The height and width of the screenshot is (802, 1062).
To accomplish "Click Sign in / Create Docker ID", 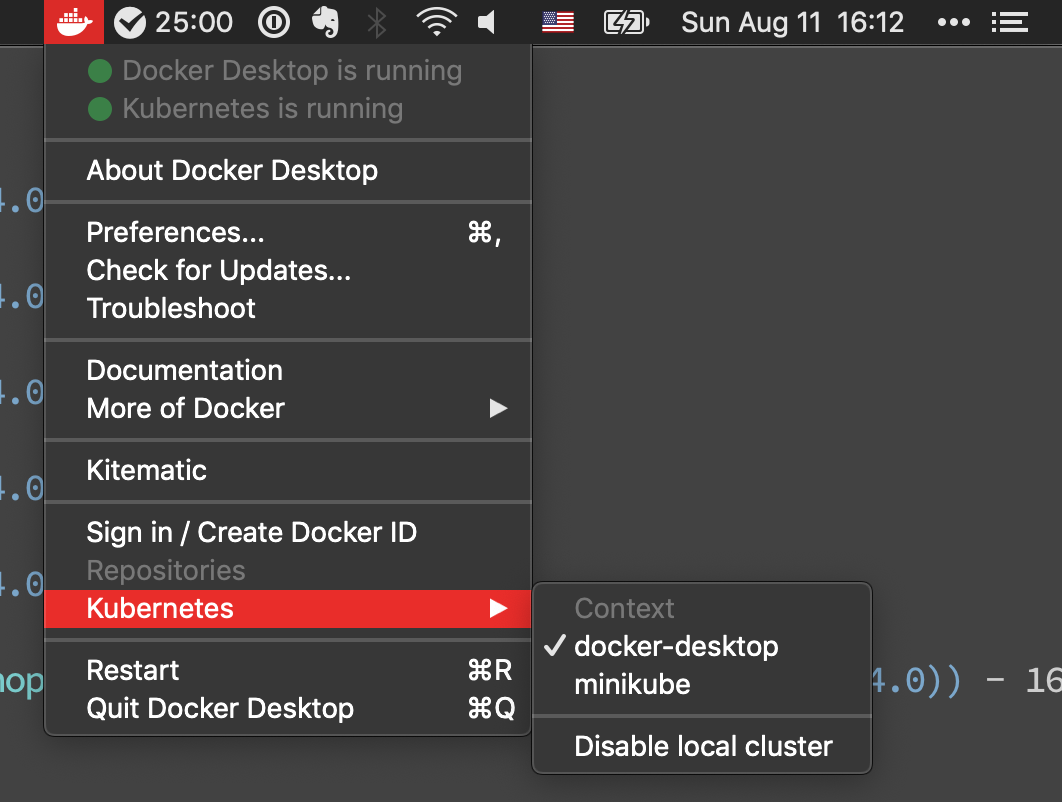I will pyautogui.click(x=252, y=532).
